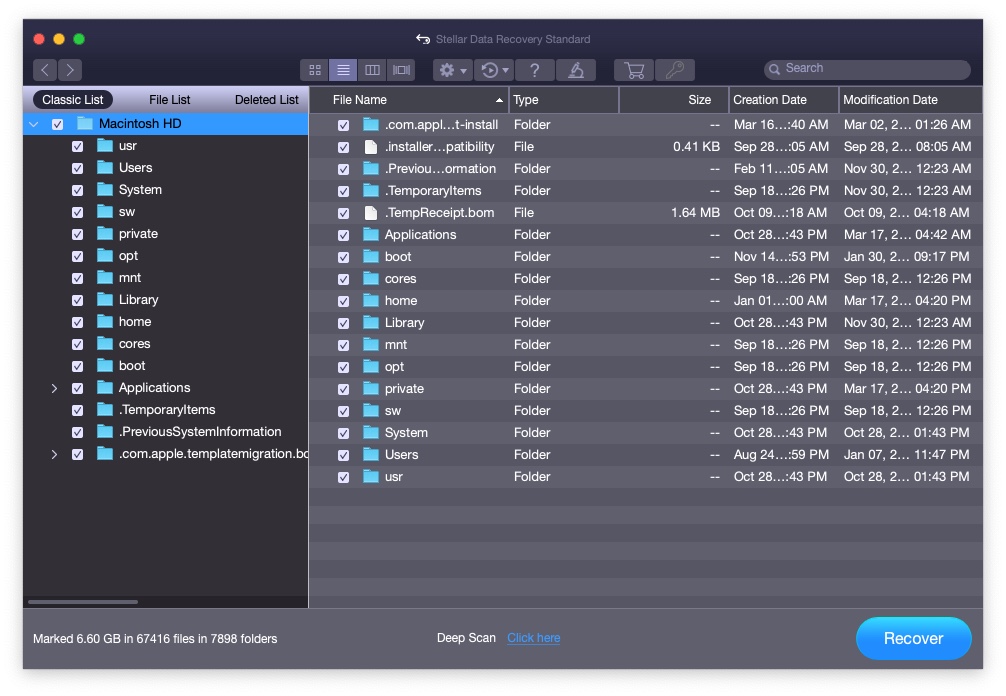Select the usr row in file list

[x=645, y=477]
